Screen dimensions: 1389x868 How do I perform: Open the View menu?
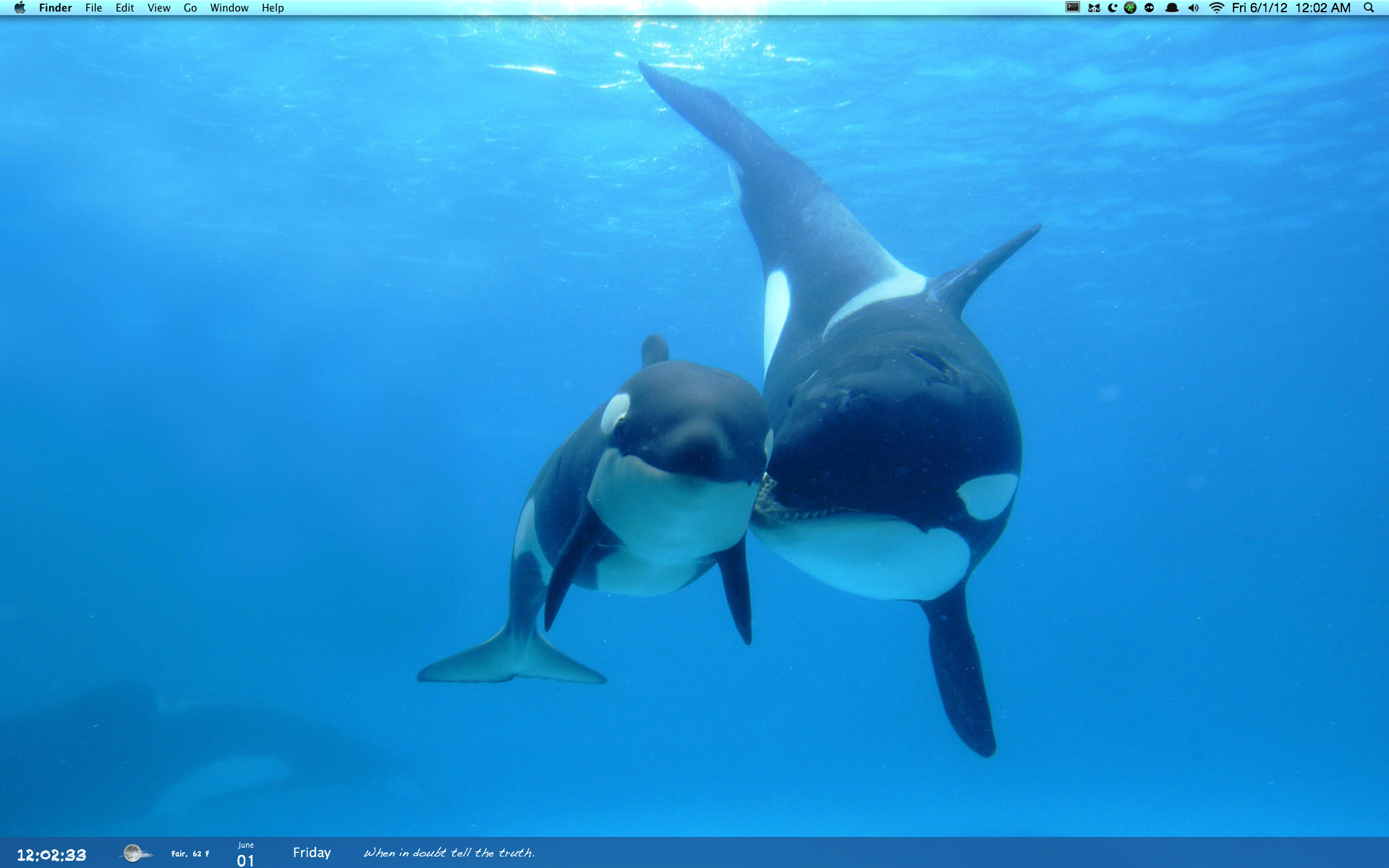[x=158, y=8]
